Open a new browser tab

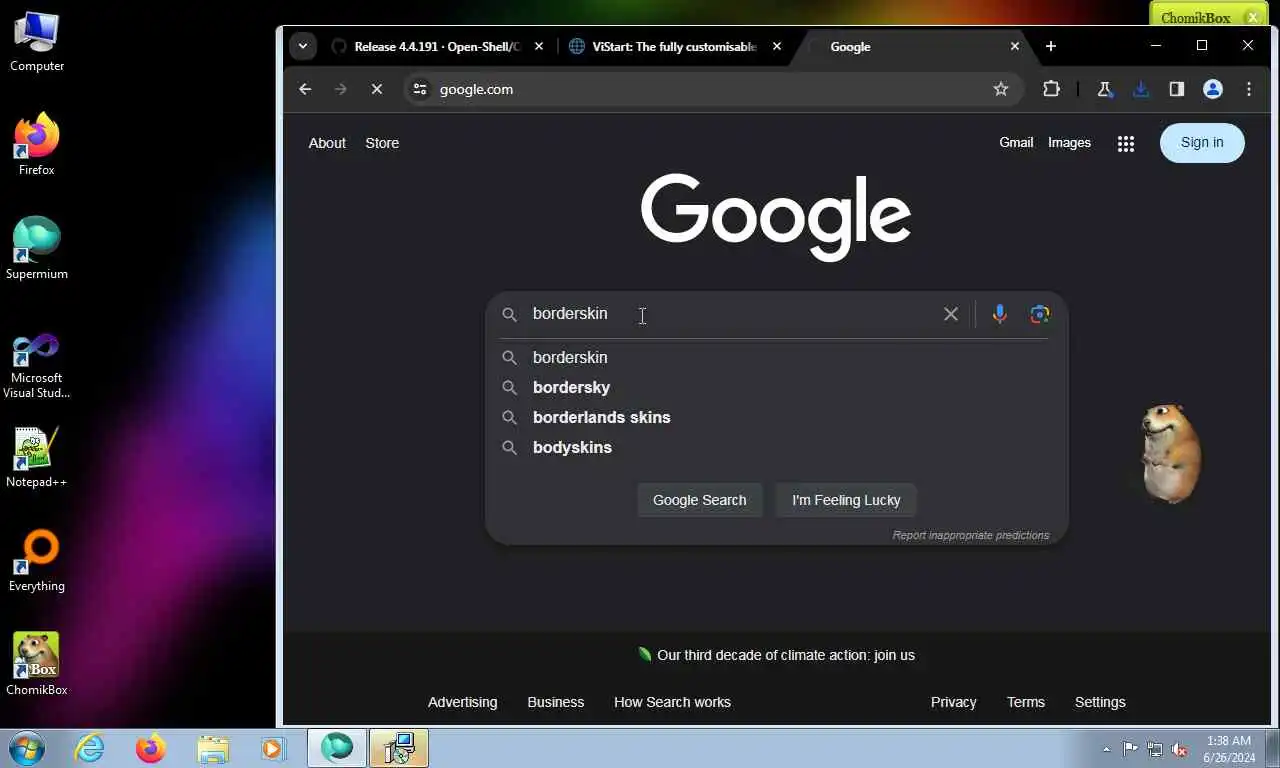click(1050, 46)
